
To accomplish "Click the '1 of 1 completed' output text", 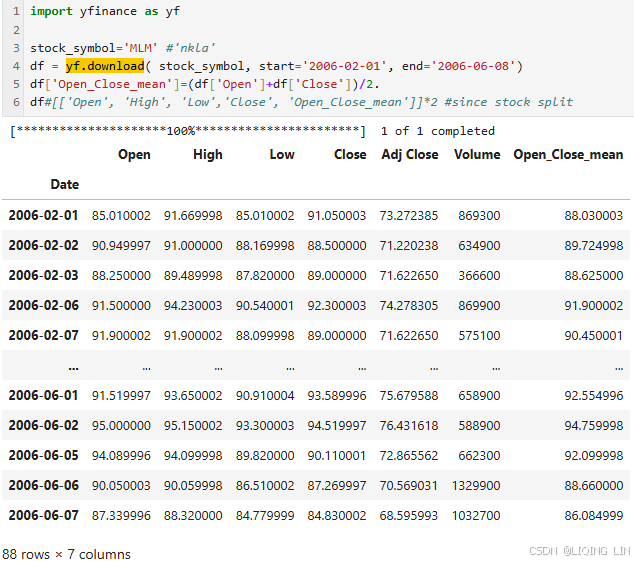I will pos(437,131).
